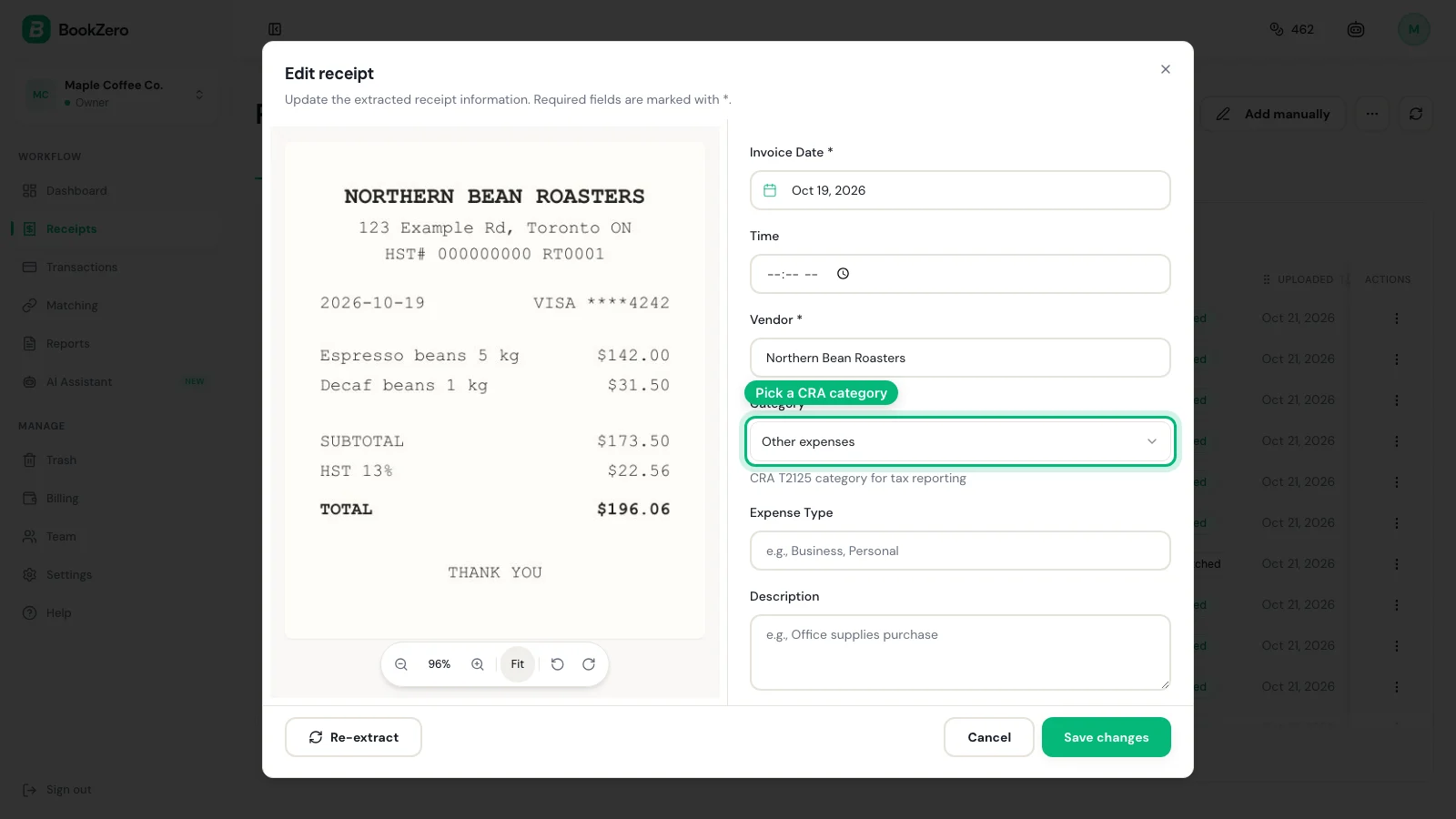The image size is (1456, 819).
Task: Toggle the sidebar collapse icon
Action: [275, 29]
